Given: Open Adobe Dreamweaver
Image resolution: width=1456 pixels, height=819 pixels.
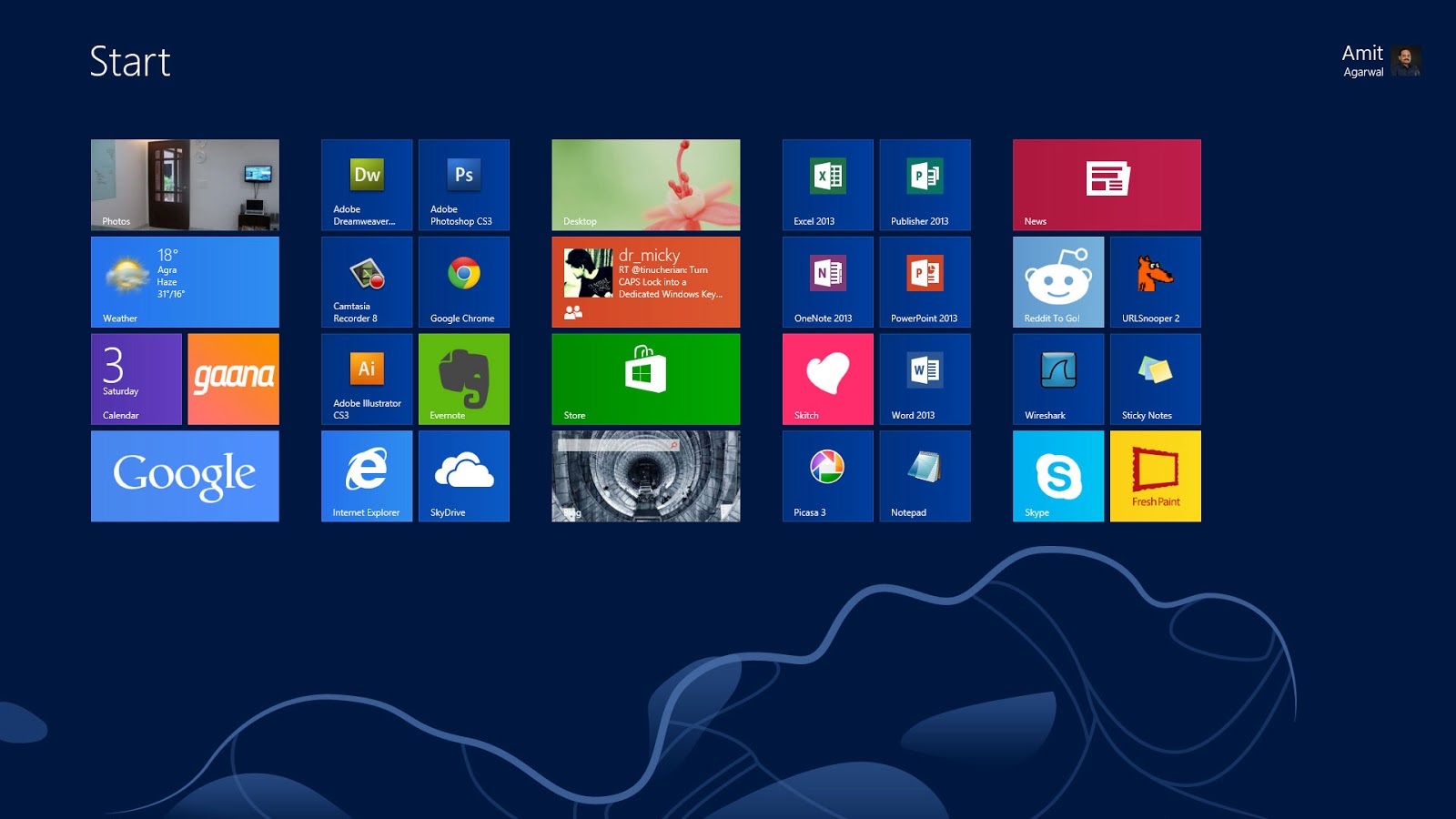Looking at the screenshot, I should point(367,185).
